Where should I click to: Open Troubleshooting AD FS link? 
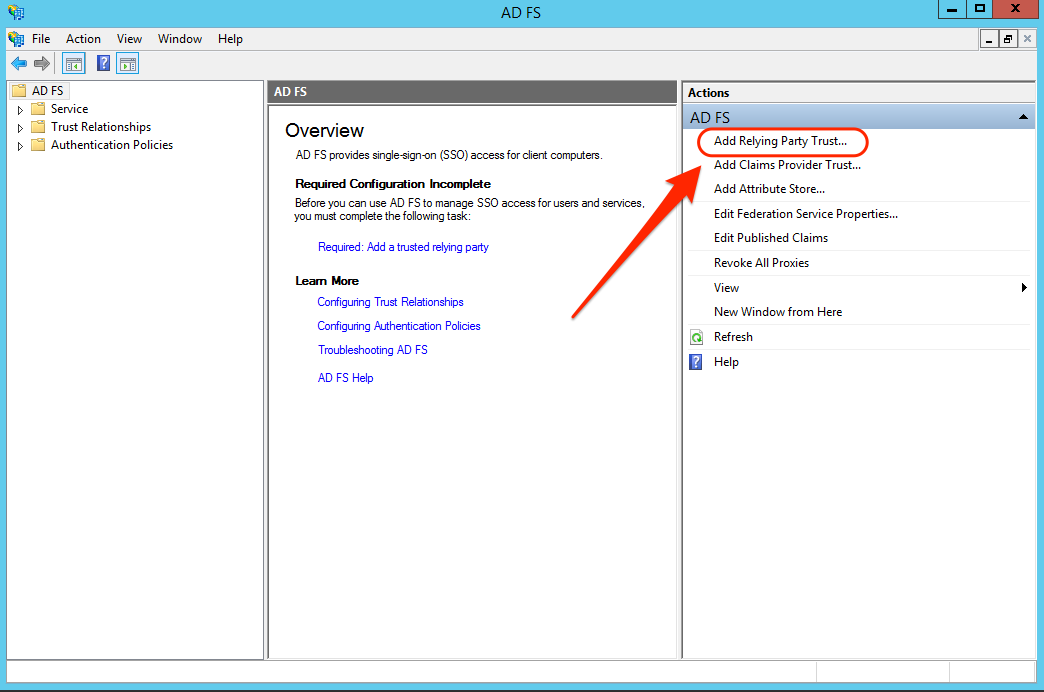pyautogui.click(x=372, y=350)
